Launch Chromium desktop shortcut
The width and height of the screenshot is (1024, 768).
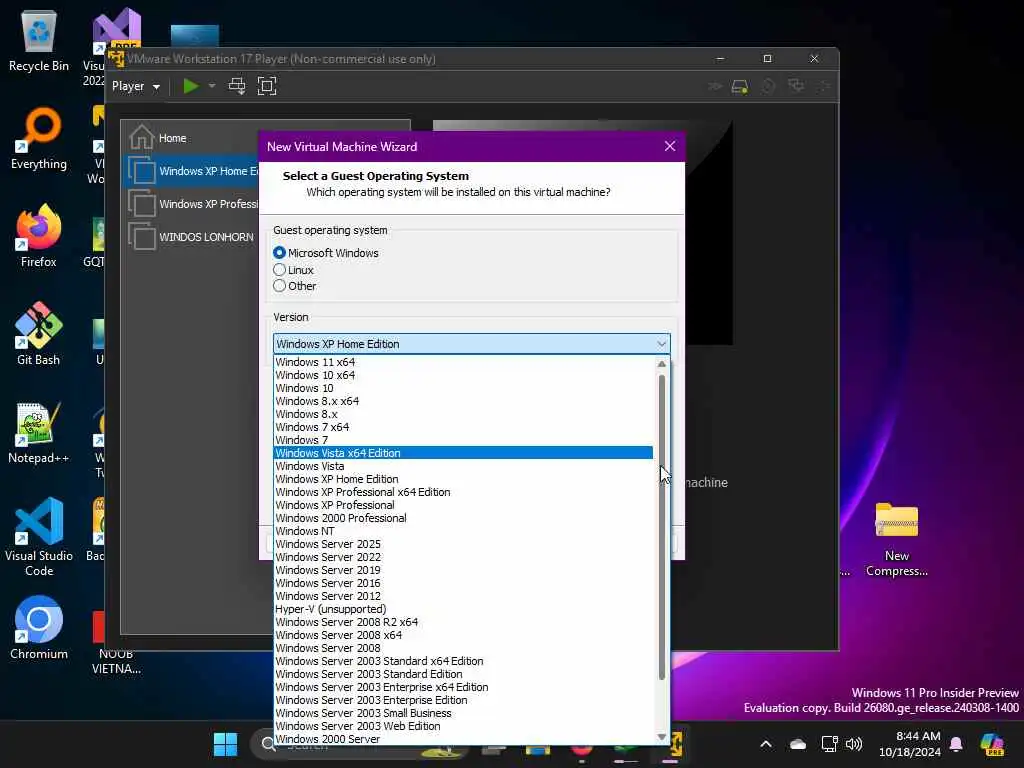39,628
